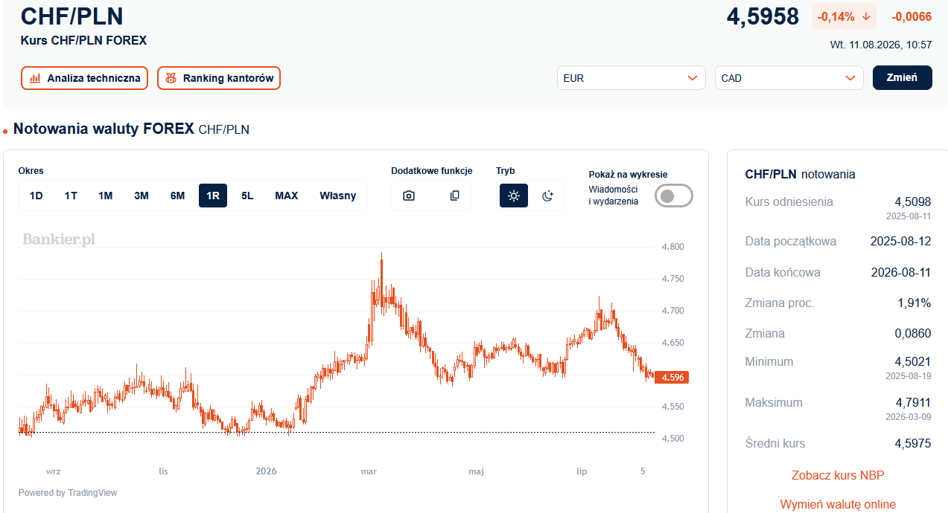The image size is (948, 513).
Task: Toggle news and events on chart
Action: coord(674,196)
